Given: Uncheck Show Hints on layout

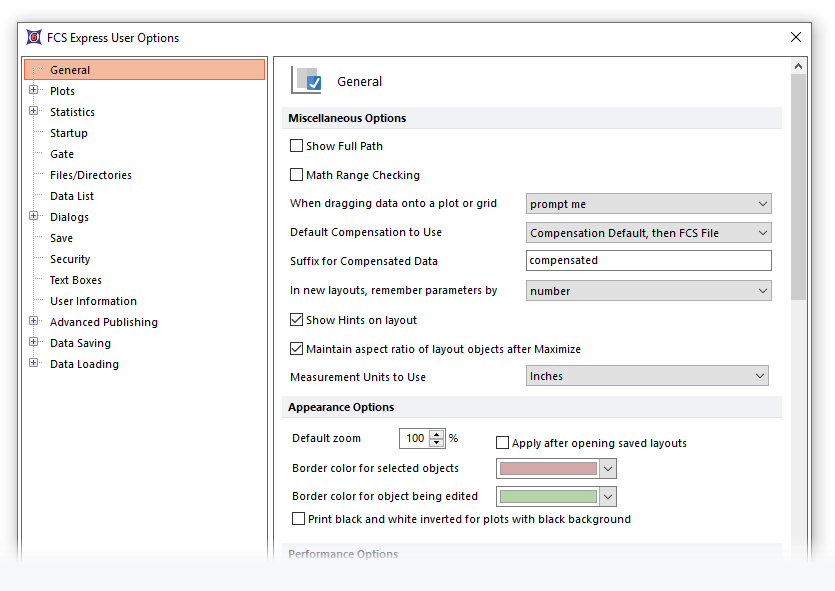Looking at the screenshot, I should point(297,320).
